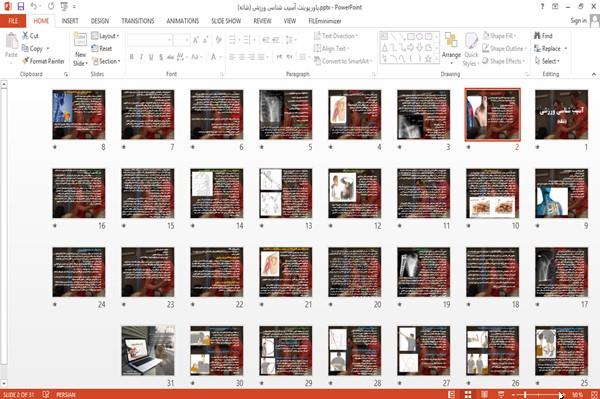
Task: Click the Replace button
Action: coord(550,48)
